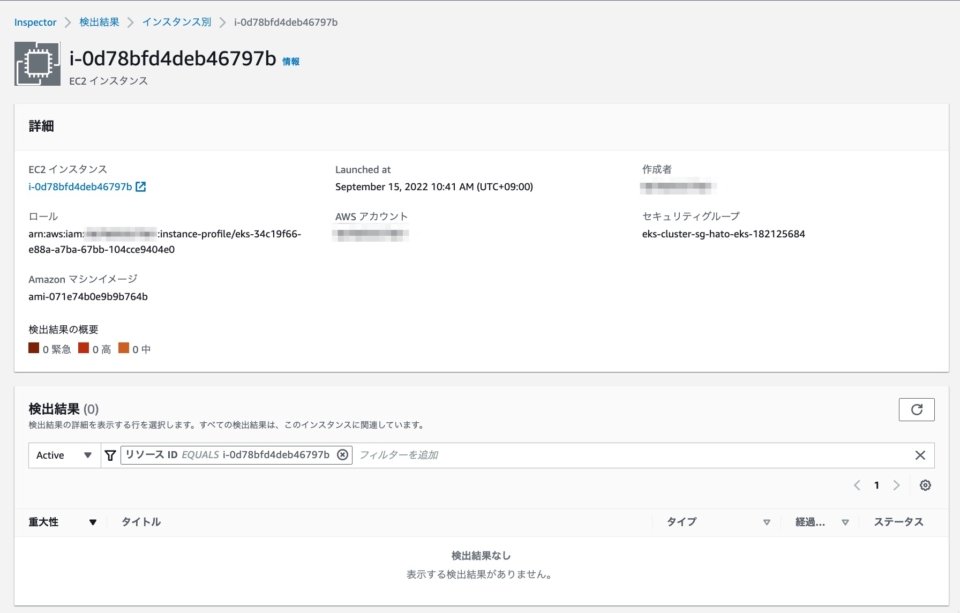Click the フィルターを追加 input field
960x613 pixels.
click(420, 455)
